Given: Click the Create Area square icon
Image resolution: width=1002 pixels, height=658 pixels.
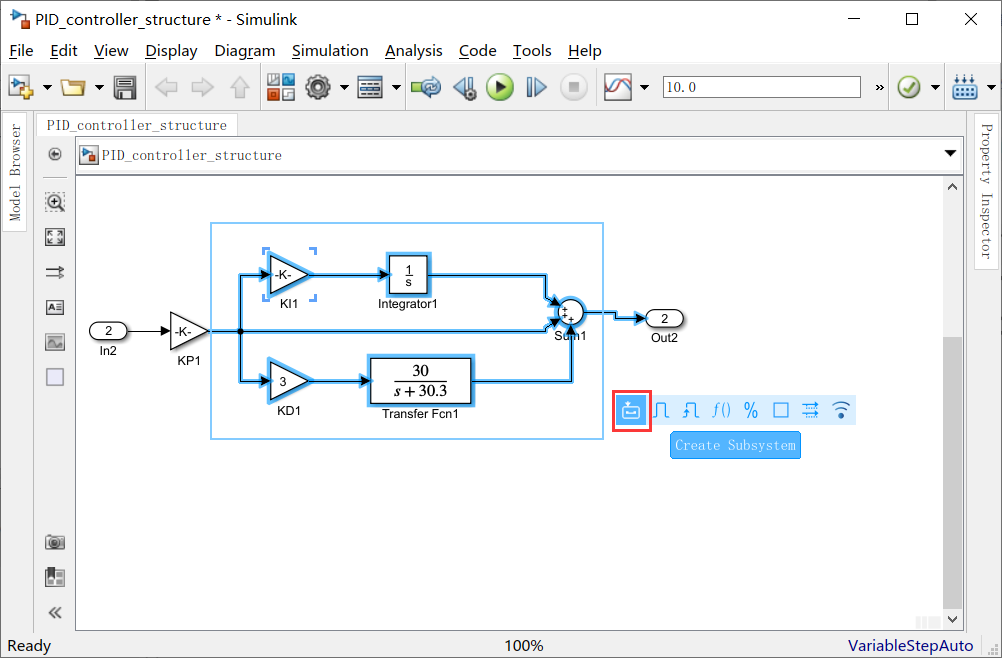Looking at the screenshot, I should tap(780, 410).
